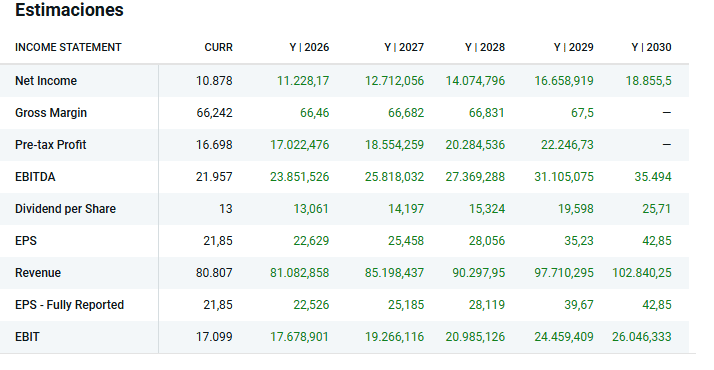Select the Y | 2028 column header
The image size is (714, 370).
coord(485,47)
